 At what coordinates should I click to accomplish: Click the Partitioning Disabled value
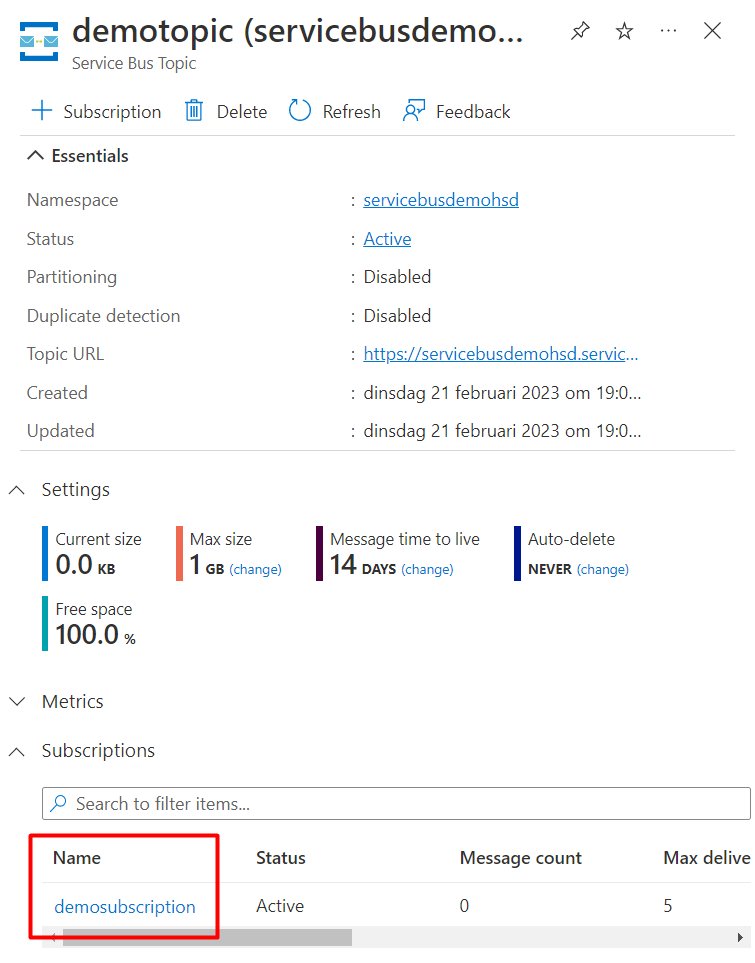397,277
